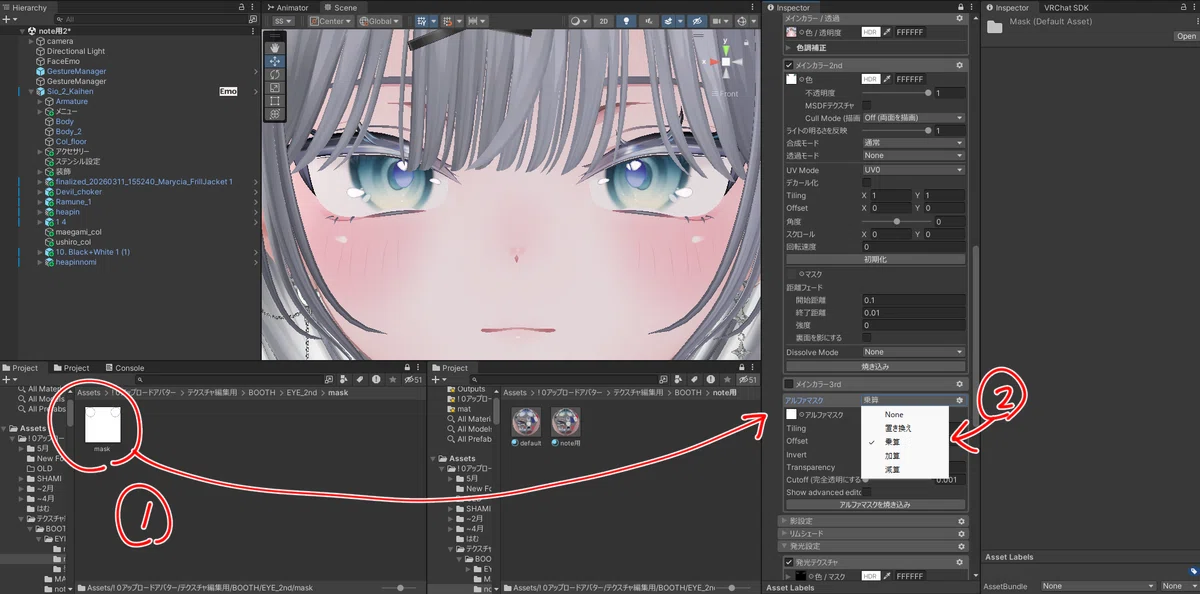Toggle the 発光テクスチャ checkbox
The image size is (1200, 594).
tap(789, 562)
